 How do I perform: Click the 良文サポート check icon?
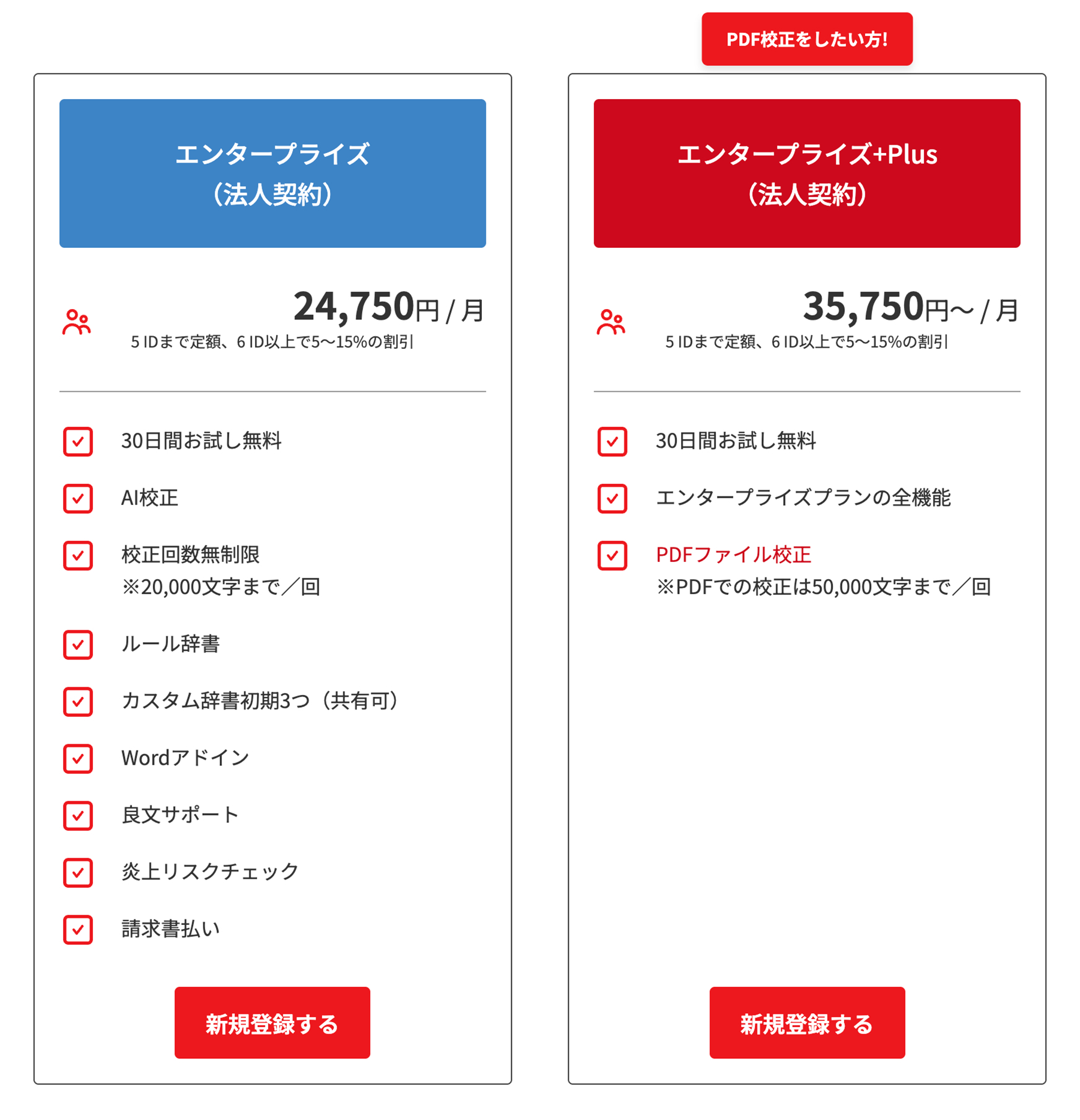(78, 816)
